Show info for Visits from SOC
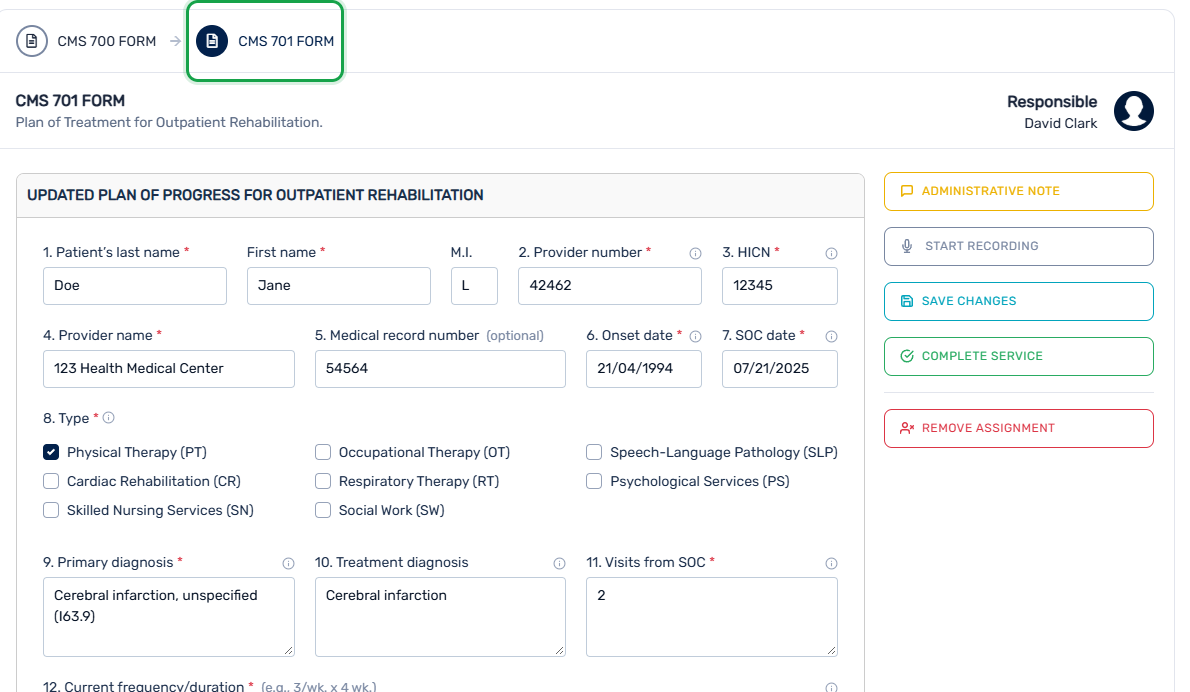 coord(831,563)
